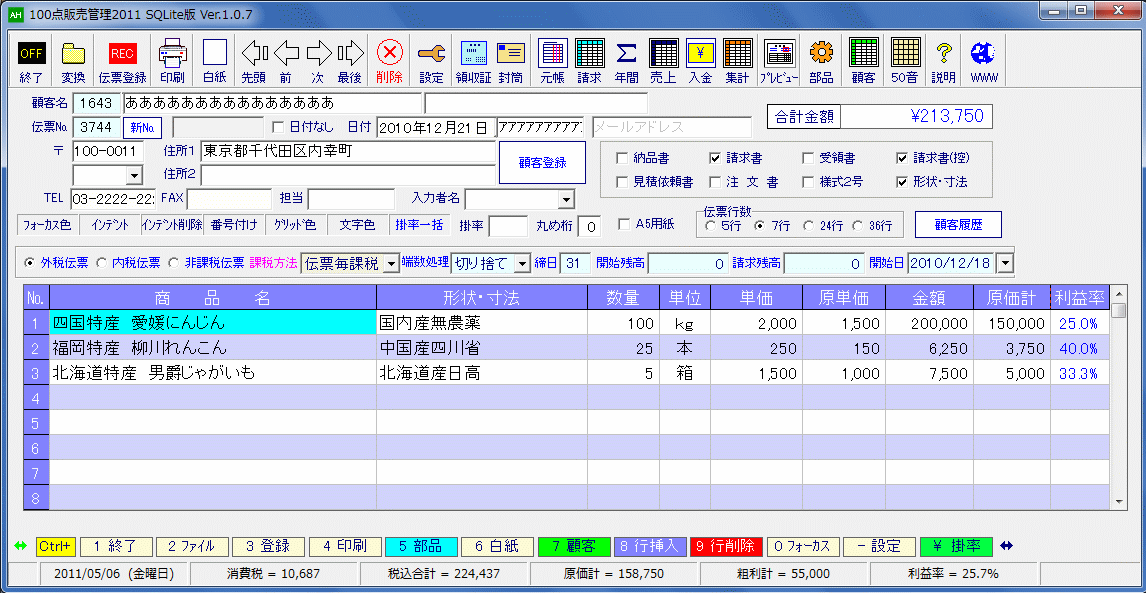Click the 文字色 text color button
Viewport: 1146px width, 593px height.
(358, 224)
